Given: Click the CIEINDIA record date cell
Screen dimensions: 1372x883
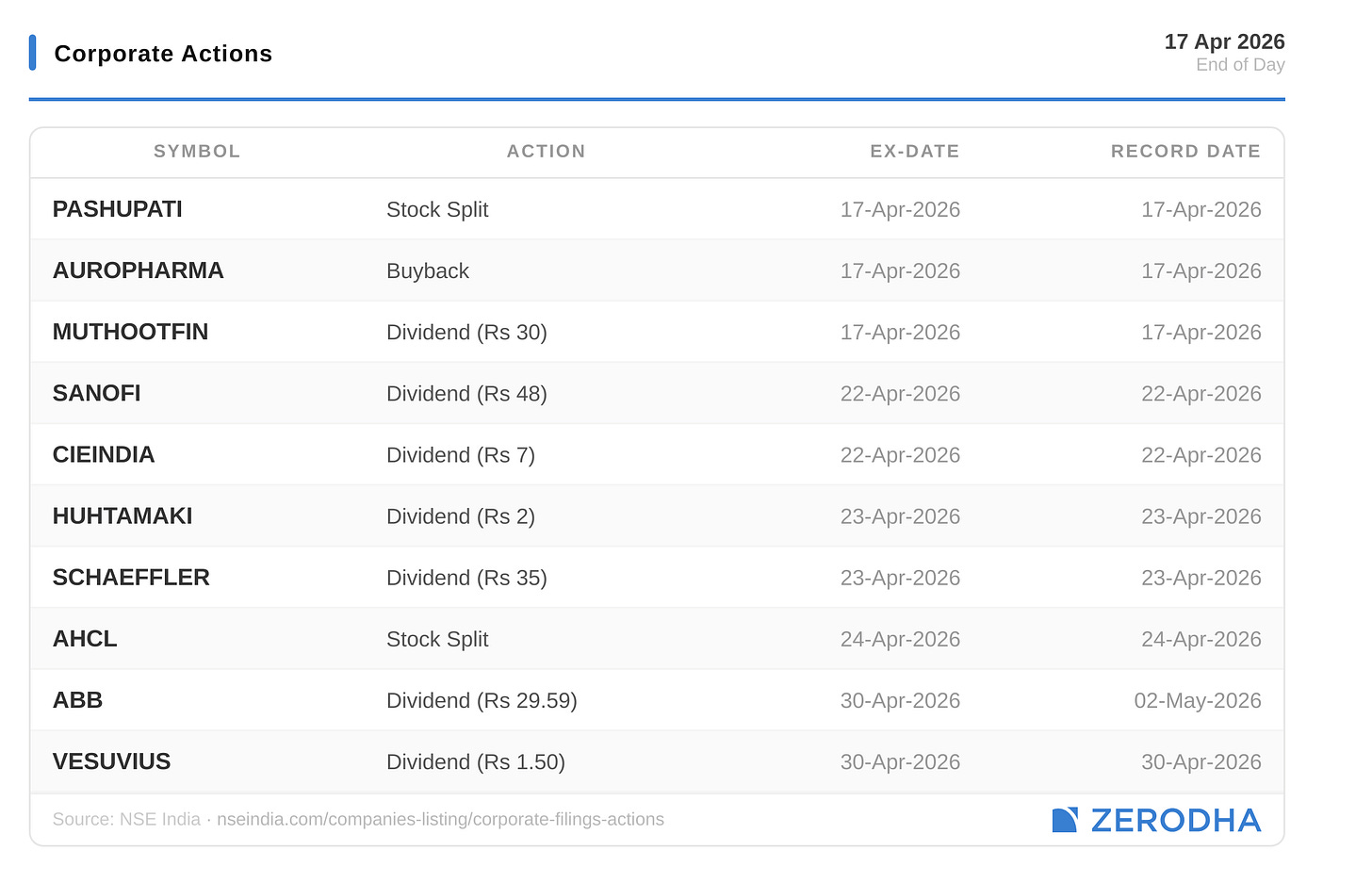Looking at the screenshot, I should tap(1201, 455).
